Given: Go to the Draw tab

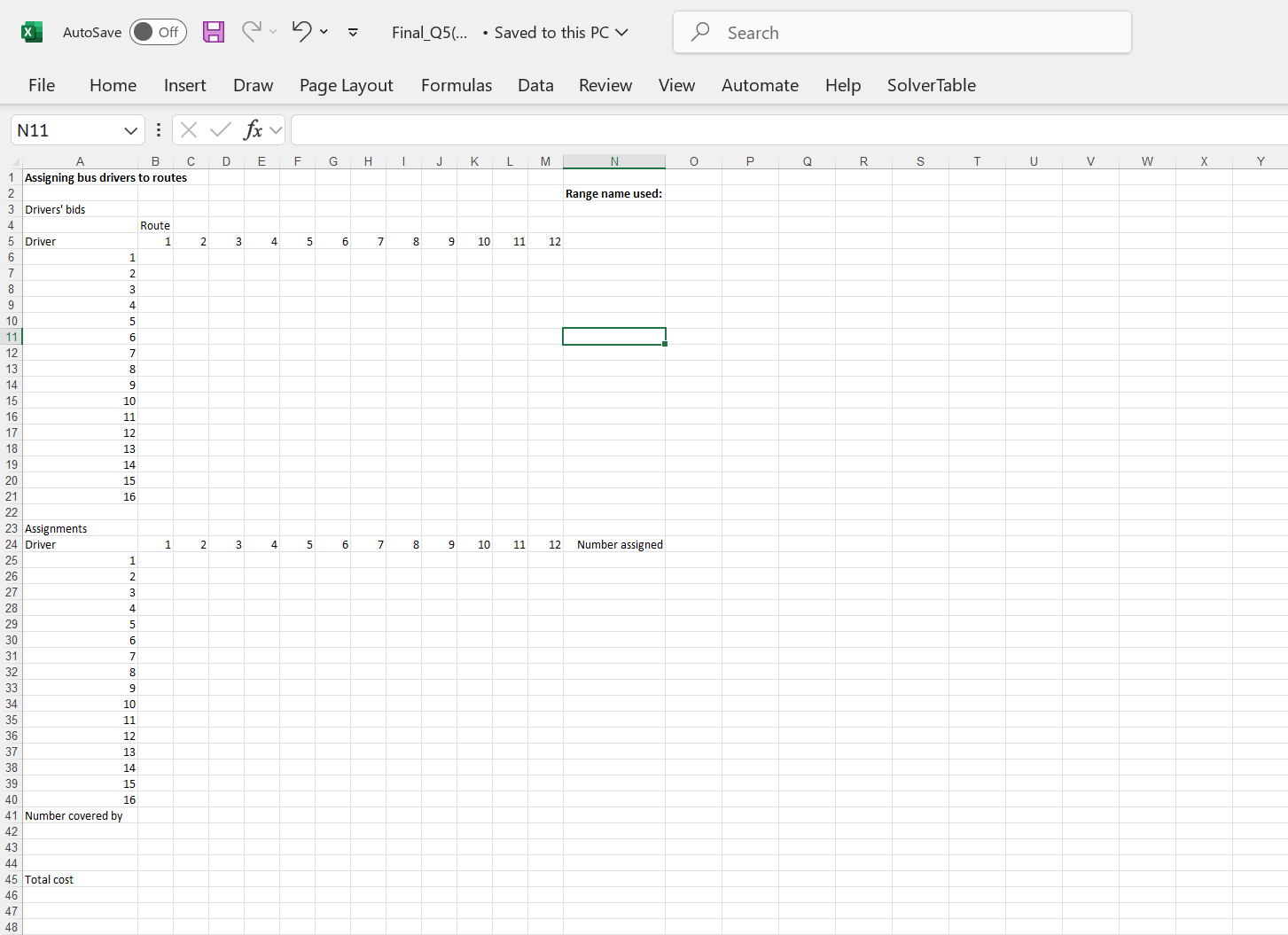Looking at the screenshot, I should point(254,85).
